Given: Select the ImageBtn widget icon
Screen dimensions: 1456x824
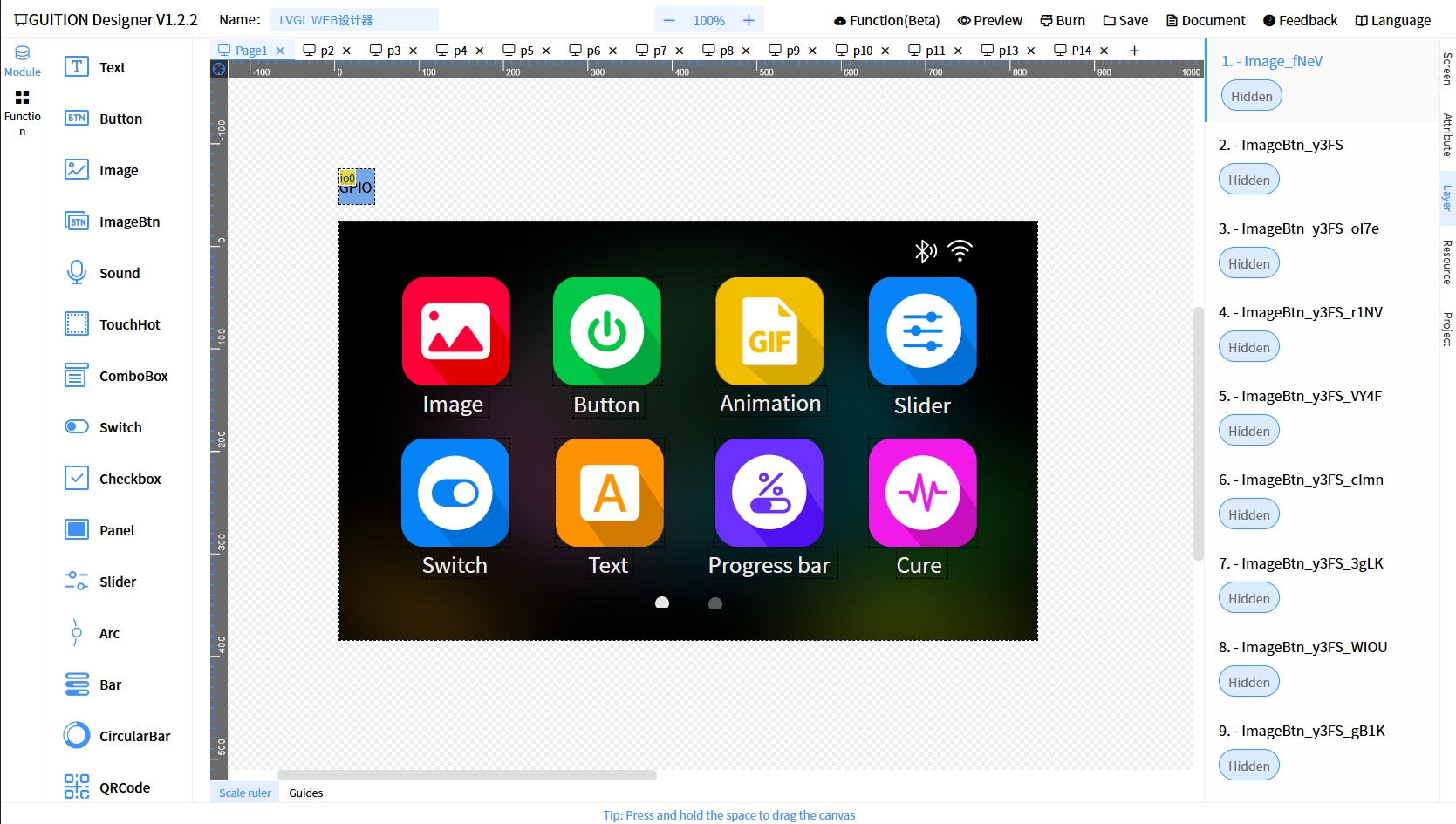Looking at the screenshot, I should click(77, 221).
